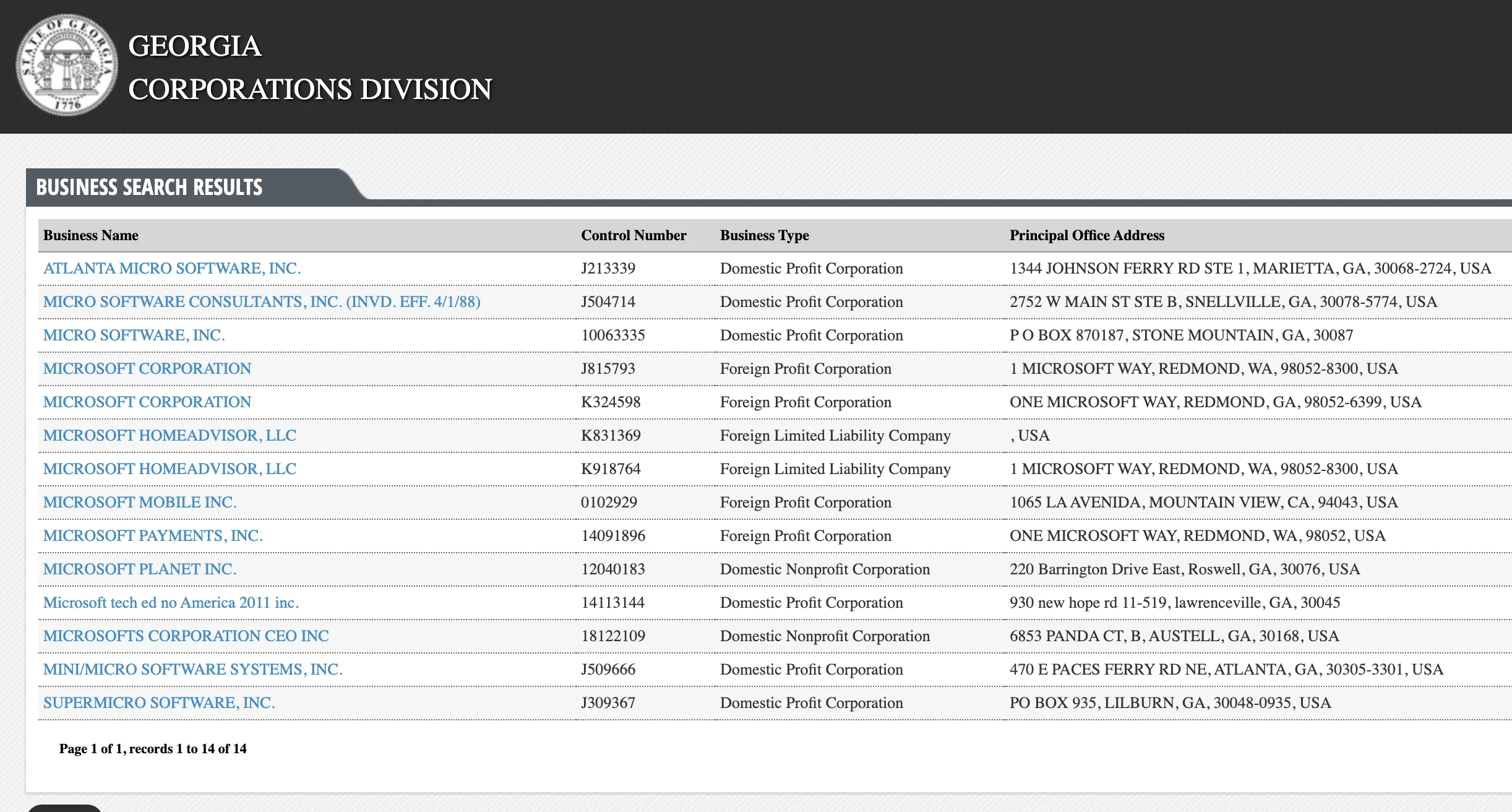The height and width of the screenshot is (812, 1512).
Task: Select control number 14091896
Action: (613, 536)
